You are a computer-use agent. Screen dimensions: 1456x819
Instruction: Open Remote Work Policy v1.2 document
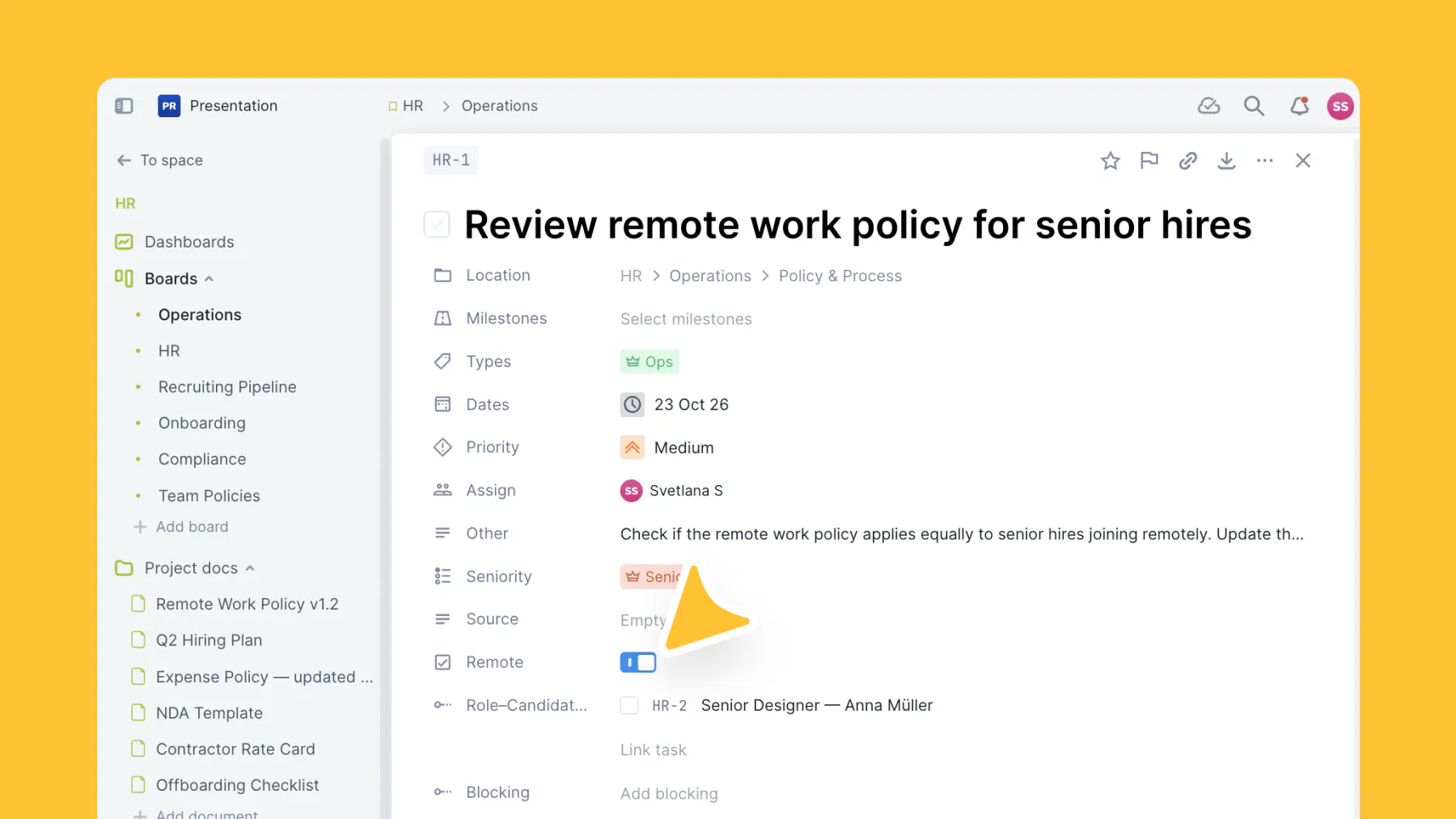[x=248, y=604]
